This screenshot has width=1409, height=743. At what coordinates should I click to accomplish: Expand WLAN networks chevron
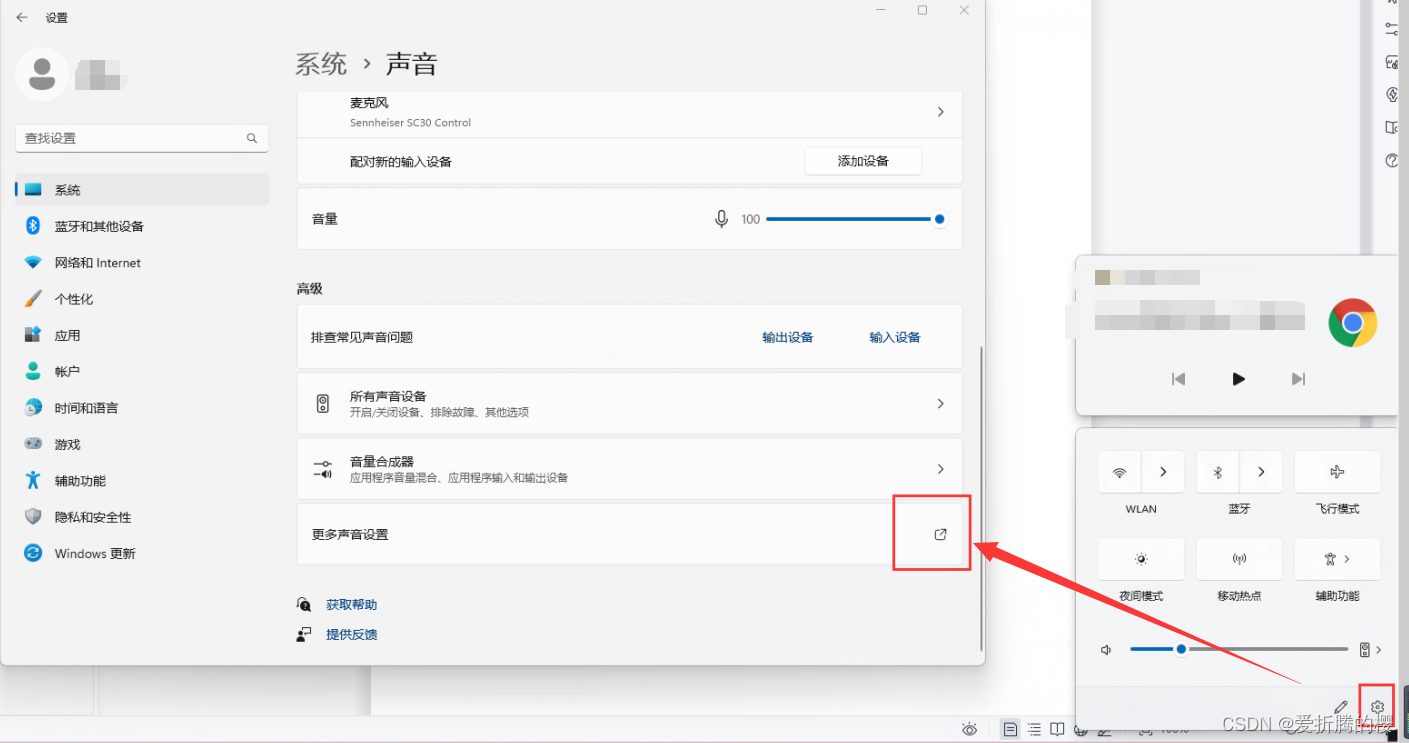1163,472
